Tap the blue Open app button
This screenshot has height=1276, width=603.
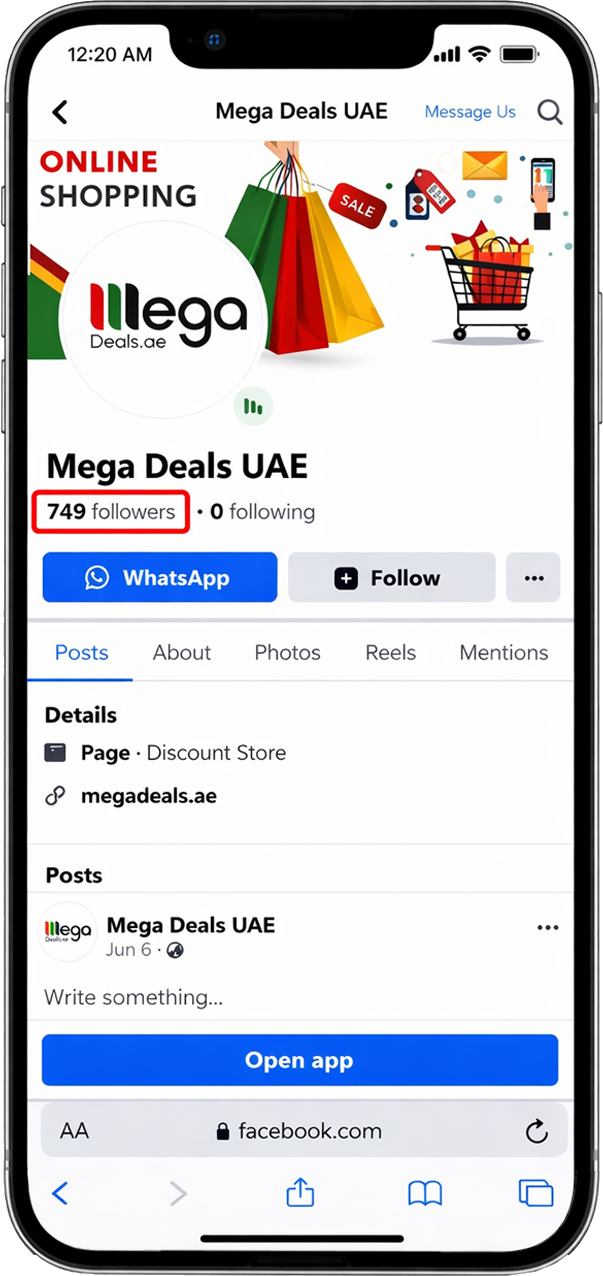[300, 1061]
